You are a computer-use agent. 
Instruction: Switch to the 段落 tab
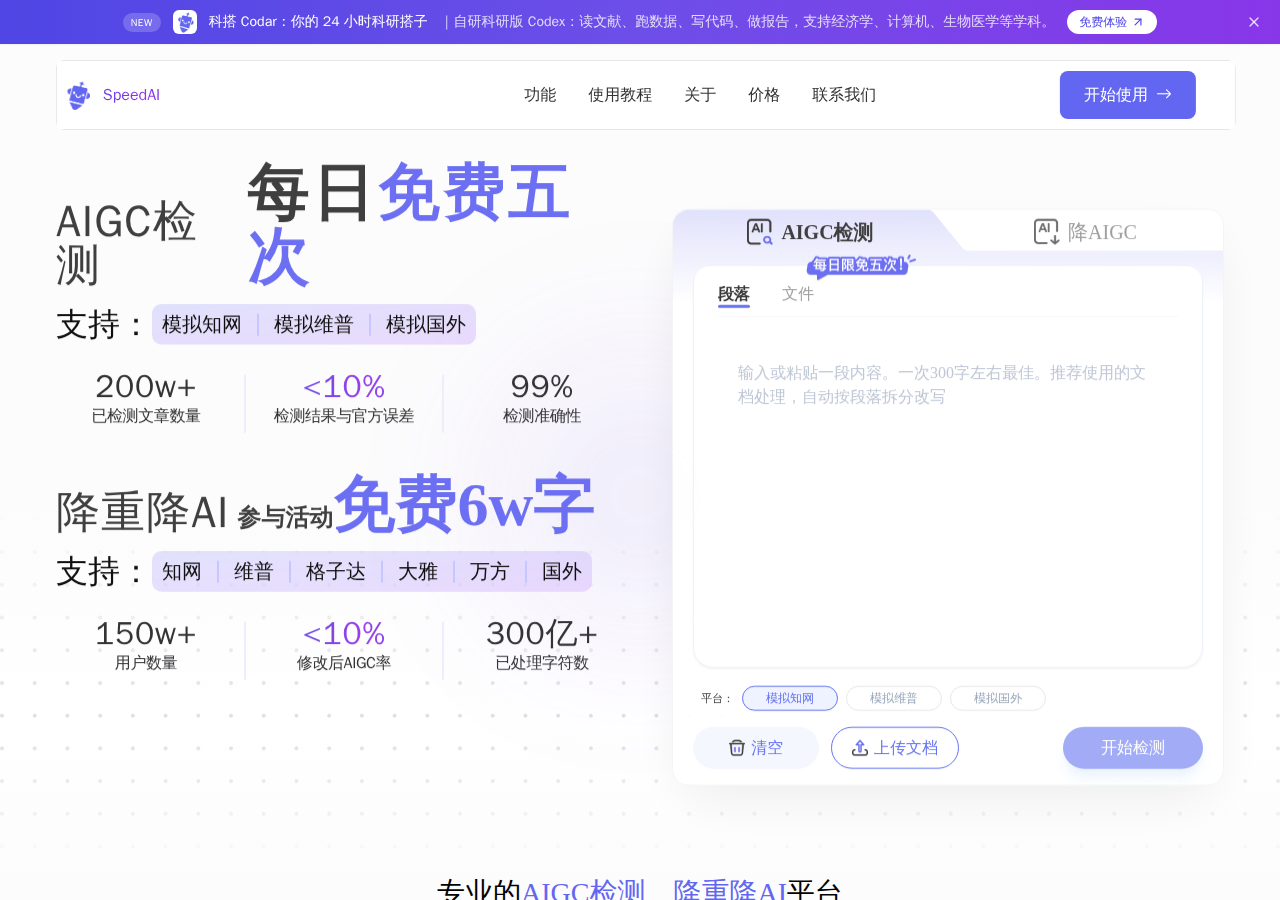point(734,294)
